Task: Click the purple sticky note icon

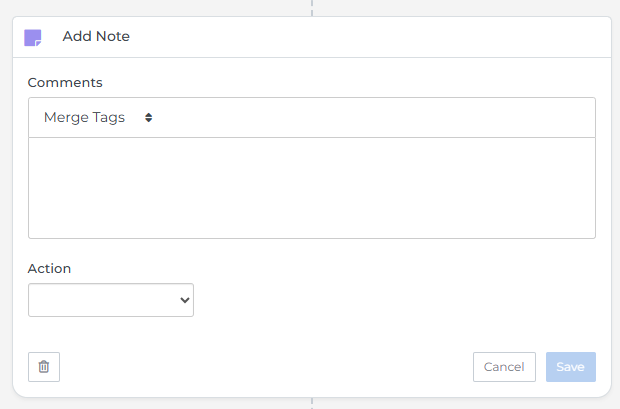Action: click(x=33, y=38)
